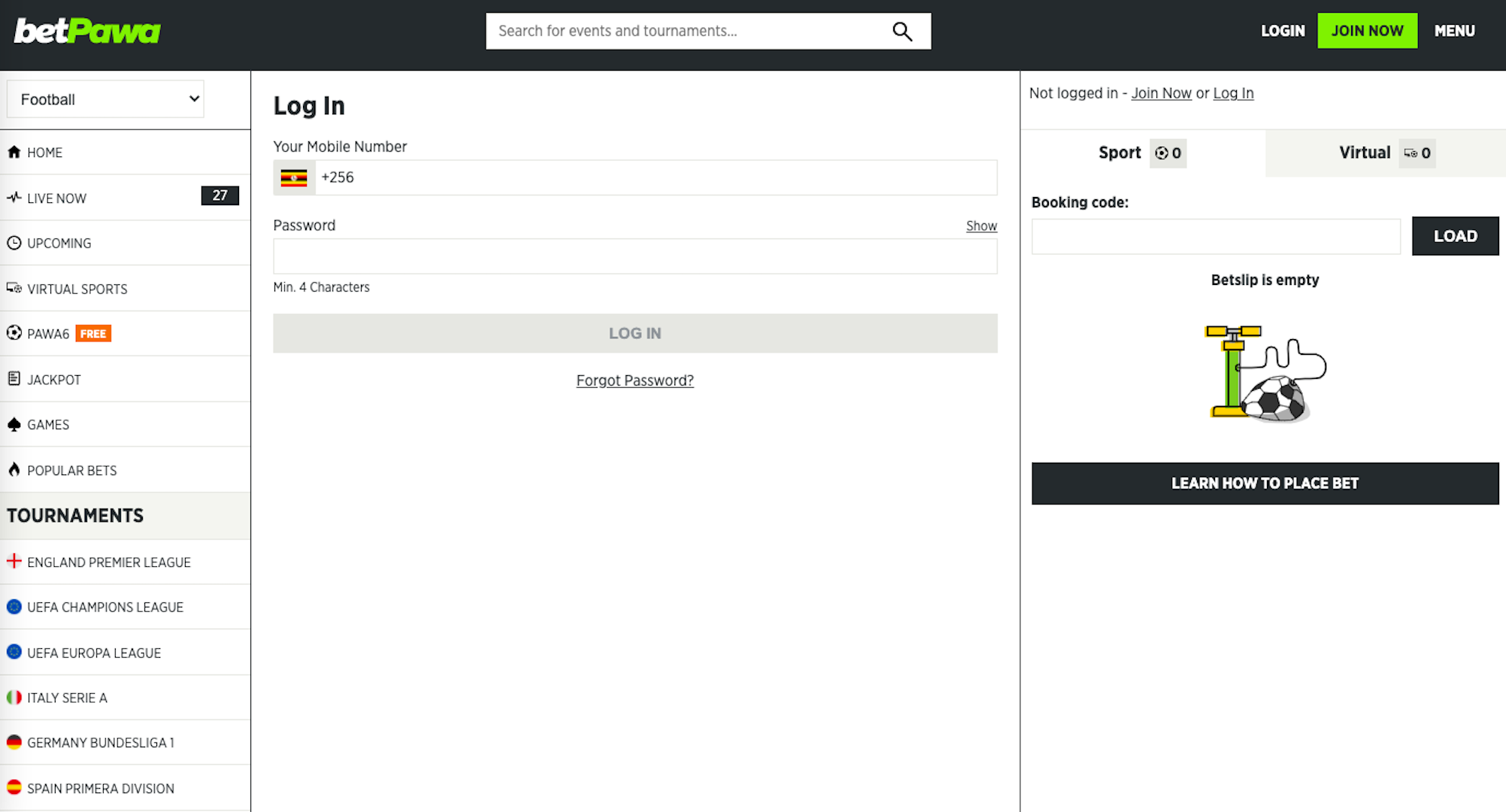Click the Uganda flag country selector
The width and height of the screenshot is (1506, 812).
click(x=293, y=177)
